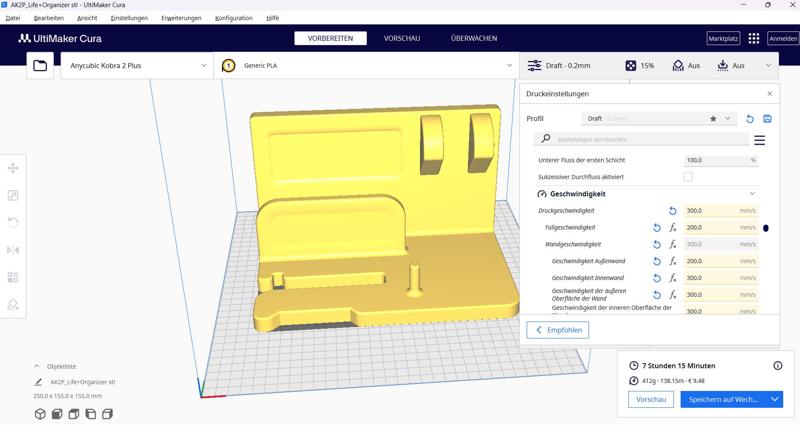The height and width of the screenshot is (425, 800).
Task: Open the Datei menu
Action: click(x=13, y=18)
